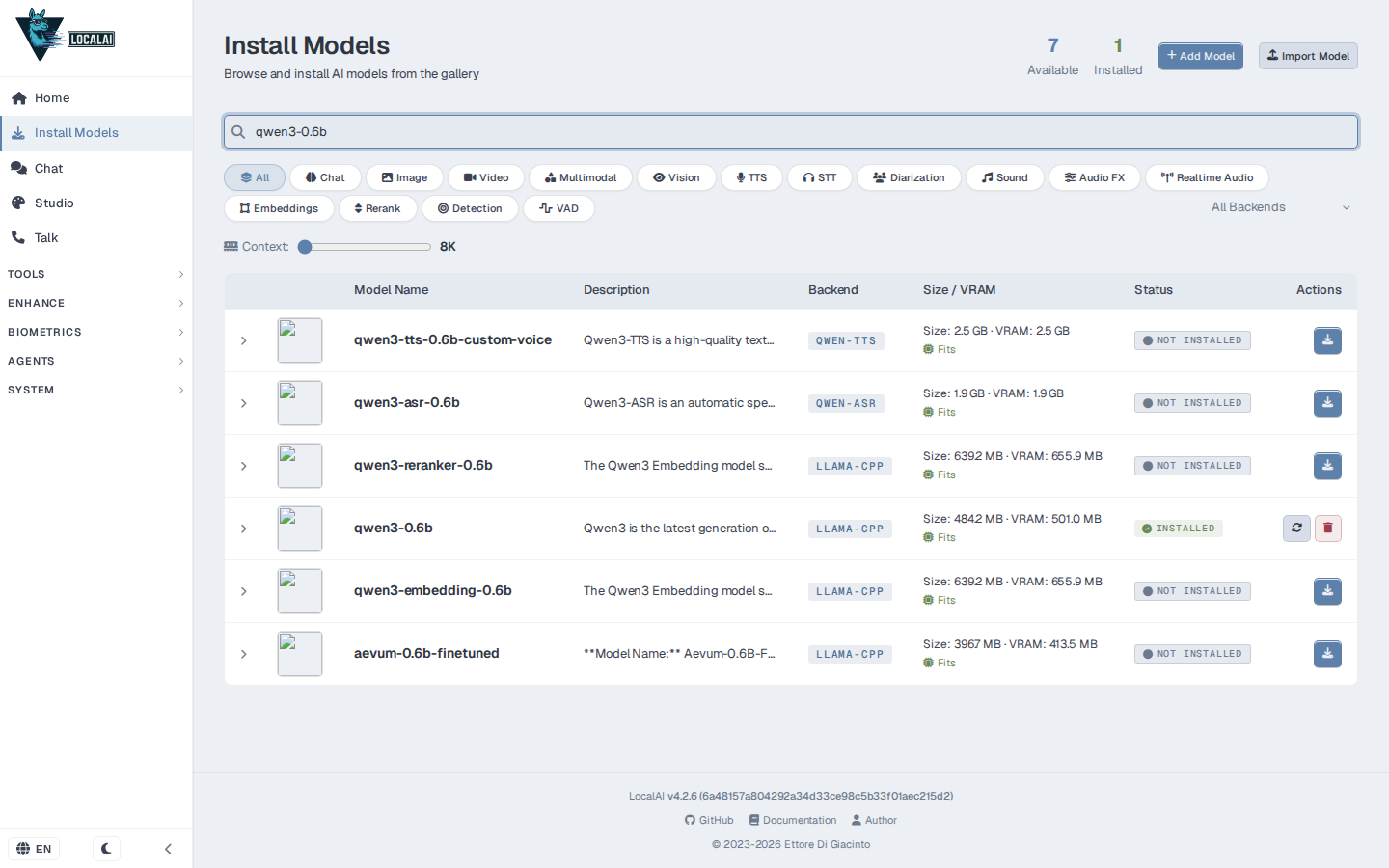This screenshot has width=1389, height=868.
Task: Filter models by Detection category
Action: pyautogui.click(x=470, y=208)
